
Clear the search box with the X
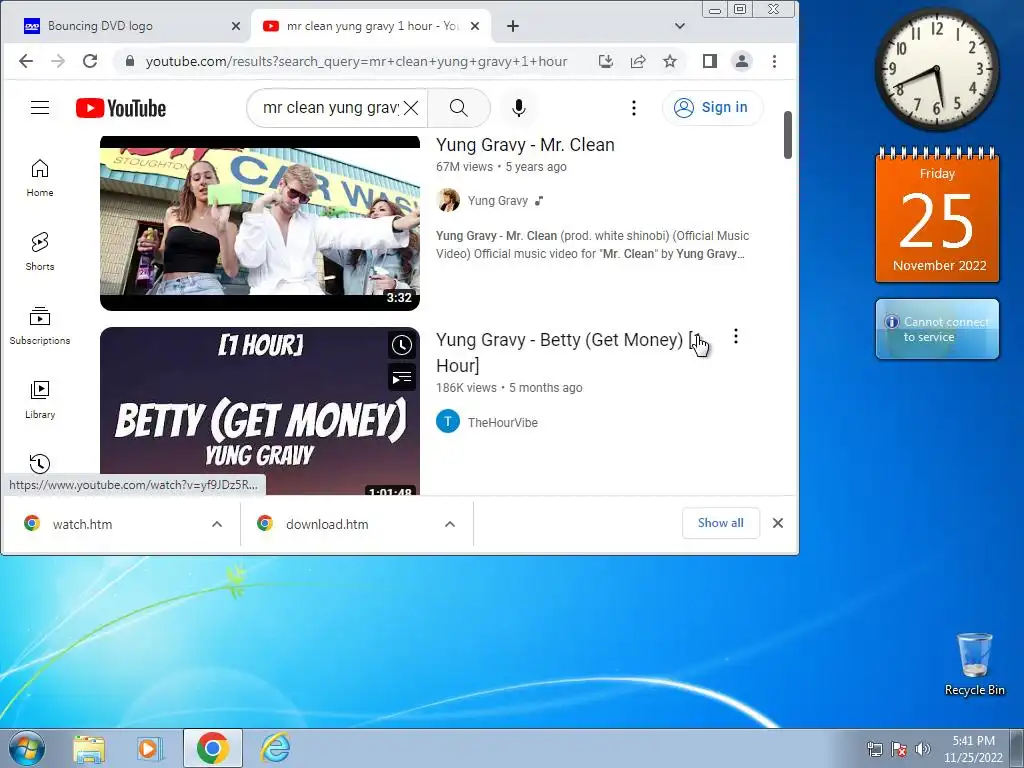[411, 108]
